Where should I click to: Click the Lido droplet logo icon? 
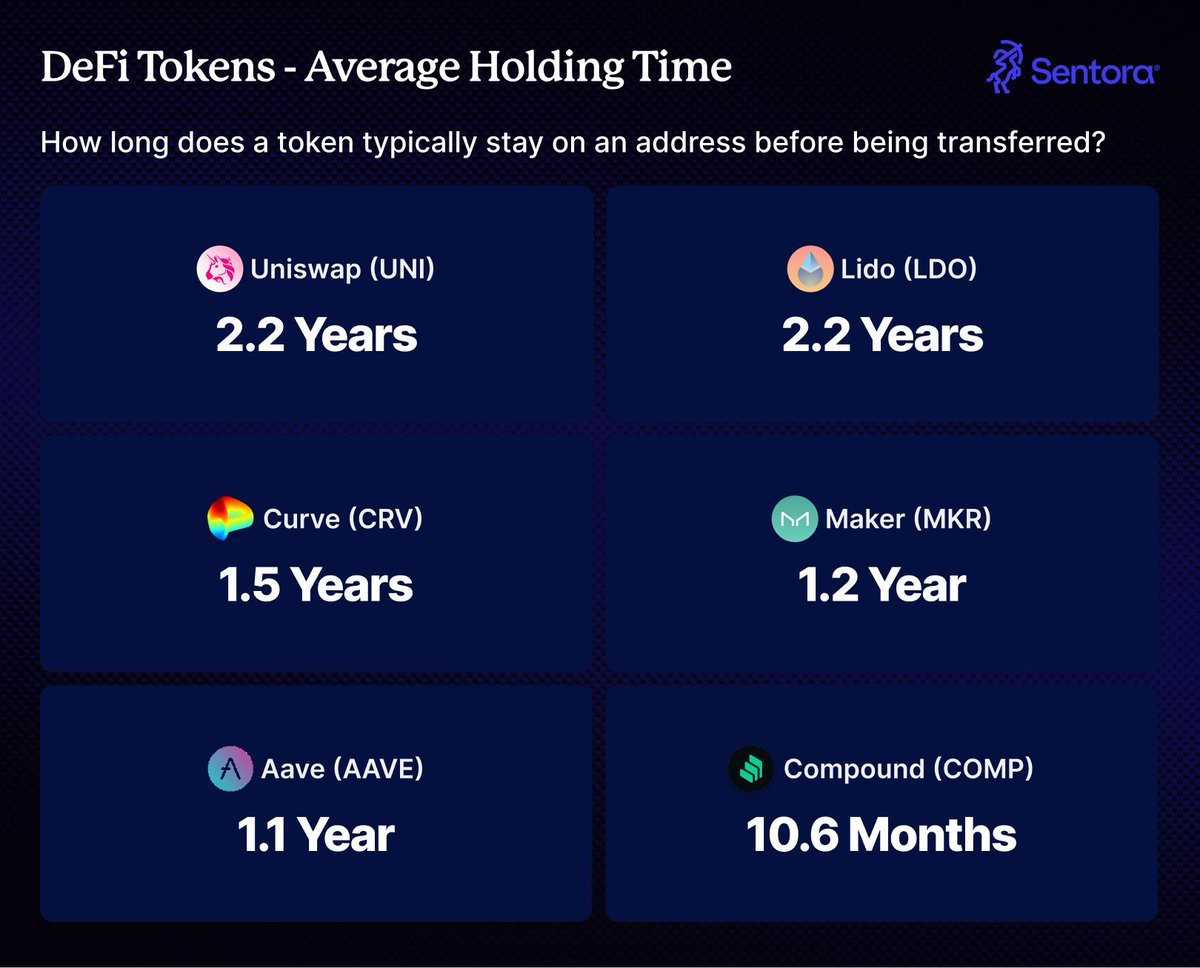[x=810, y=269]
